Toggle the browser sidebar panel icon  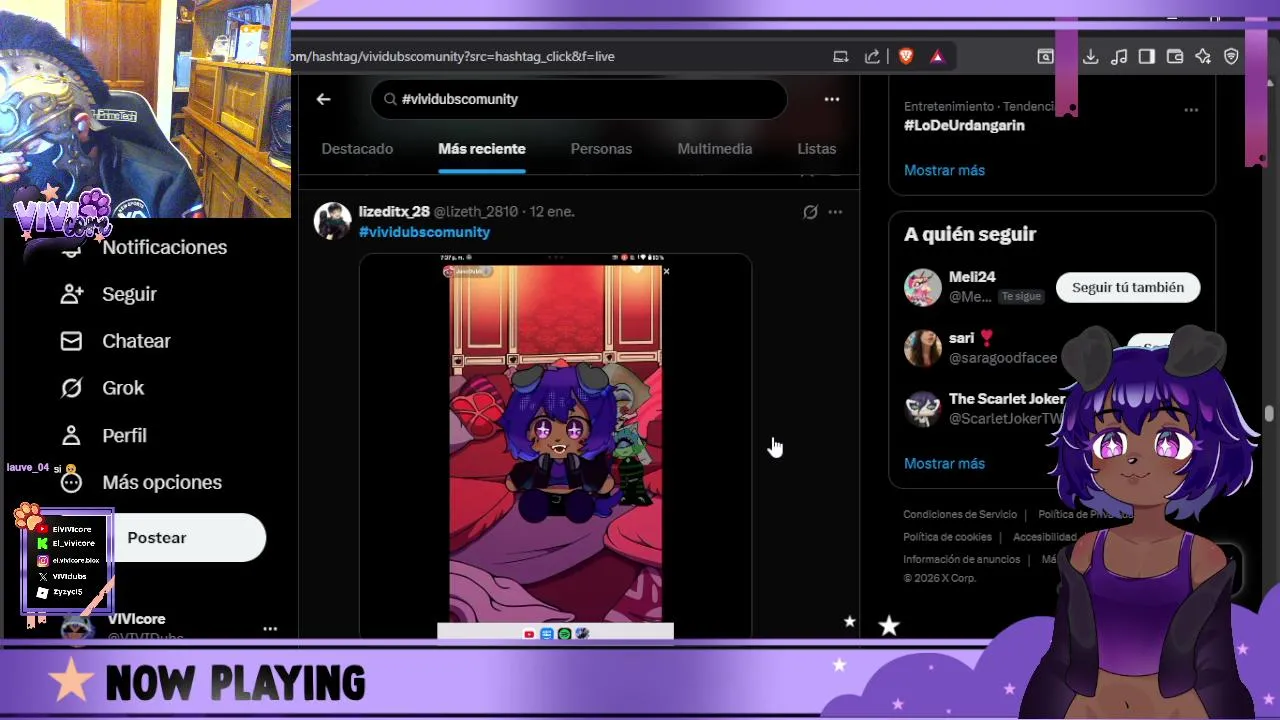(1147, 57)
